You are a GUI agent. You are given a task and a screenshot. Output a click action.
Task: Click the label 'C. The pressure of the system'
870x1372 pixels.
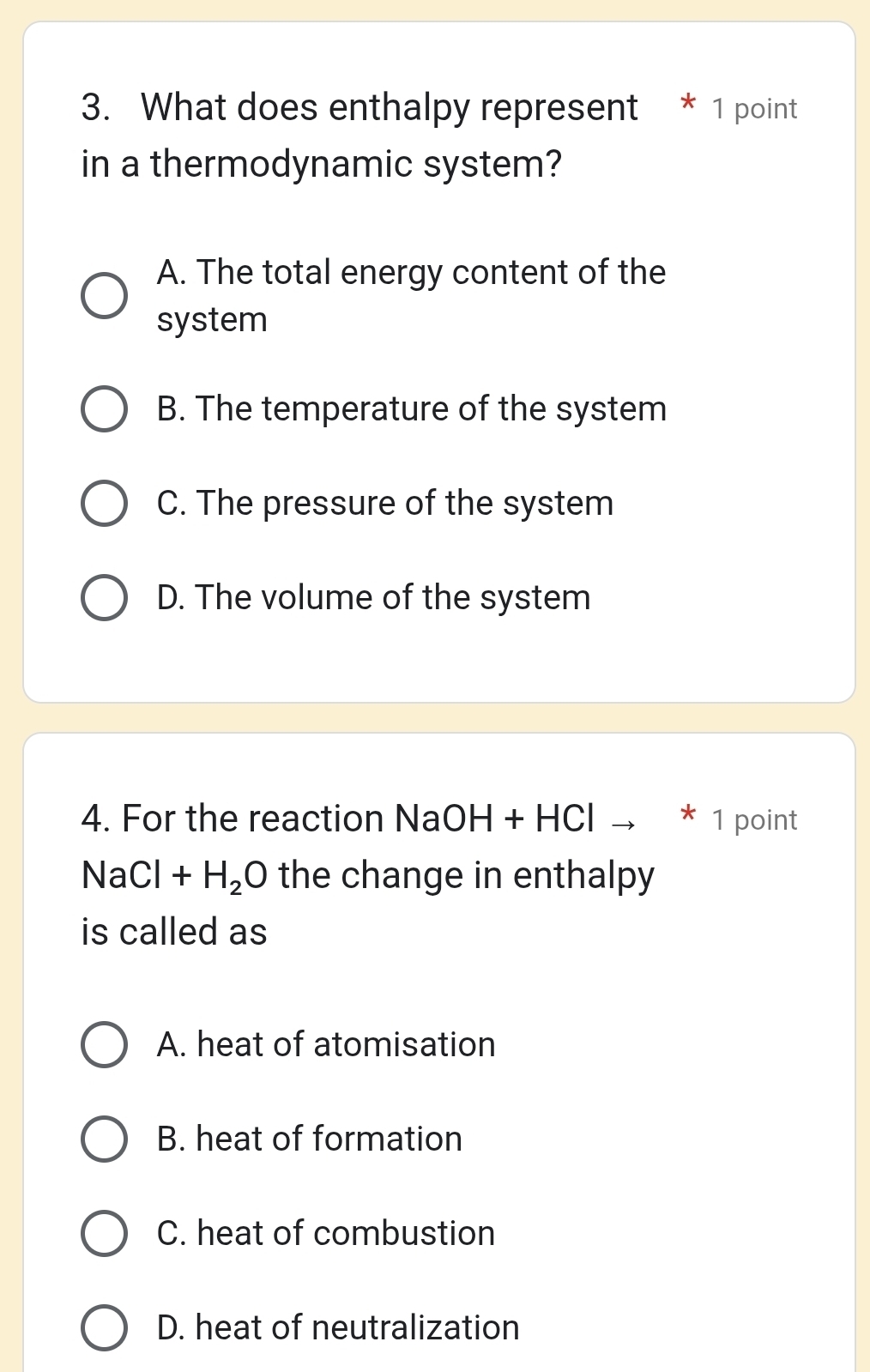pyautogui.click(x=384, y=504)
